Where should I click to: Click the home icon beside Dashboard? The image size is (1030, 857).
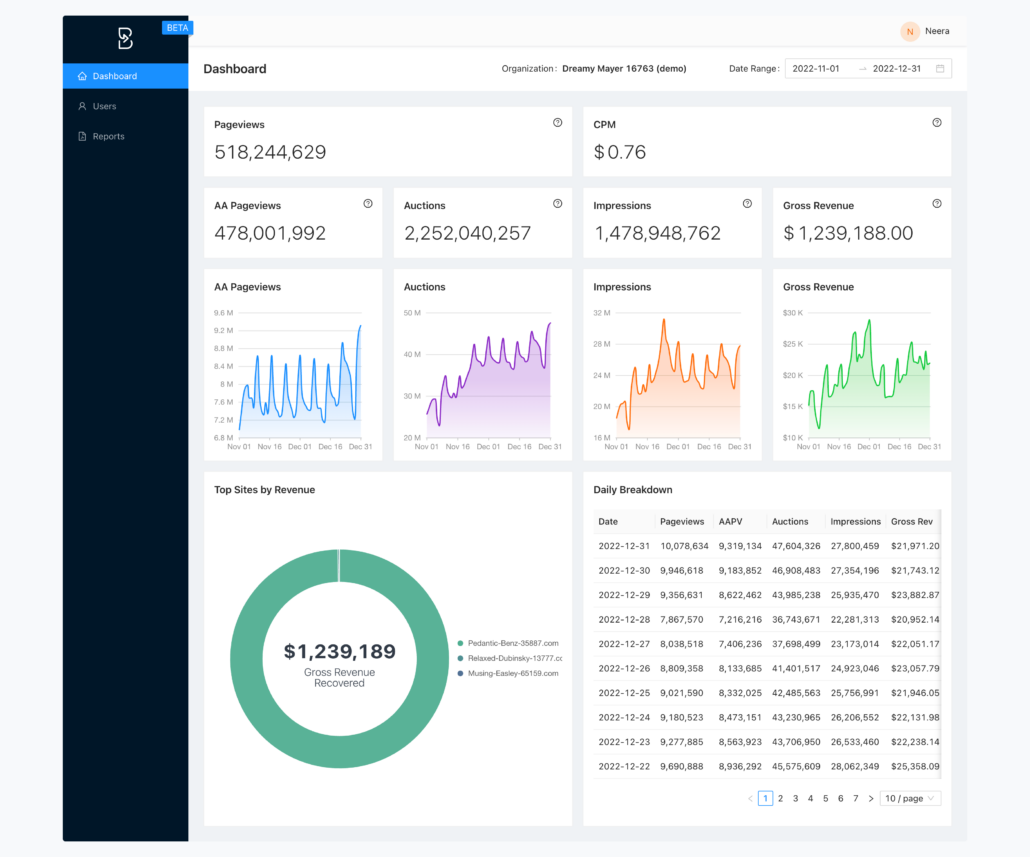(82, 75)
